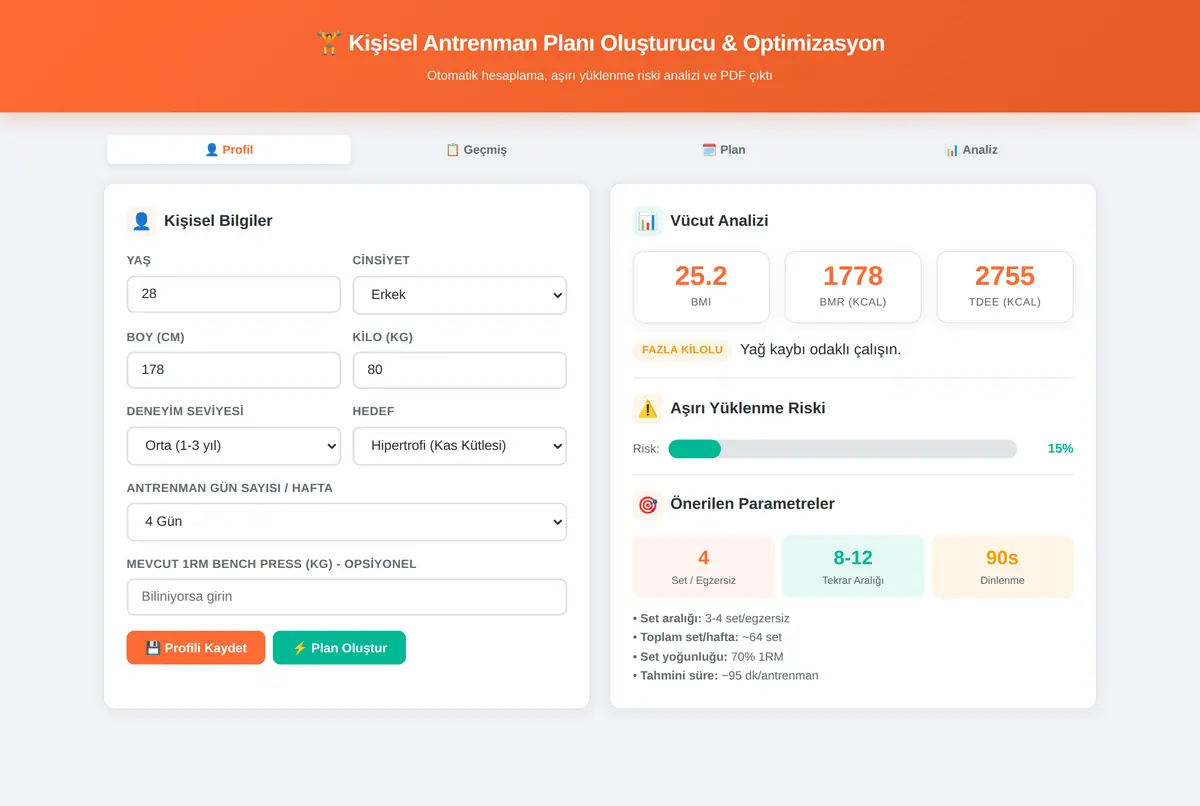
Task: Switch to the Profil tab
Action: point(229,150)
